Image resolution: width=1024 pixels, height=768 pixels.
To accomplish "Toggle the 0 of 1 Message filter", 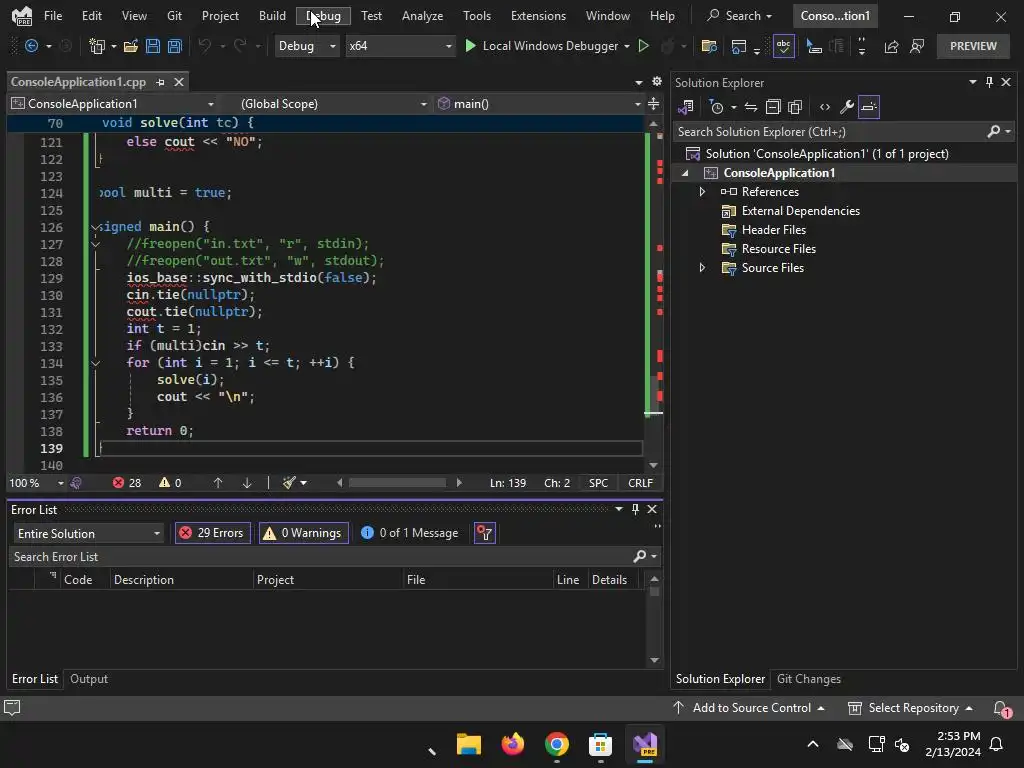I will pos(410,533).
